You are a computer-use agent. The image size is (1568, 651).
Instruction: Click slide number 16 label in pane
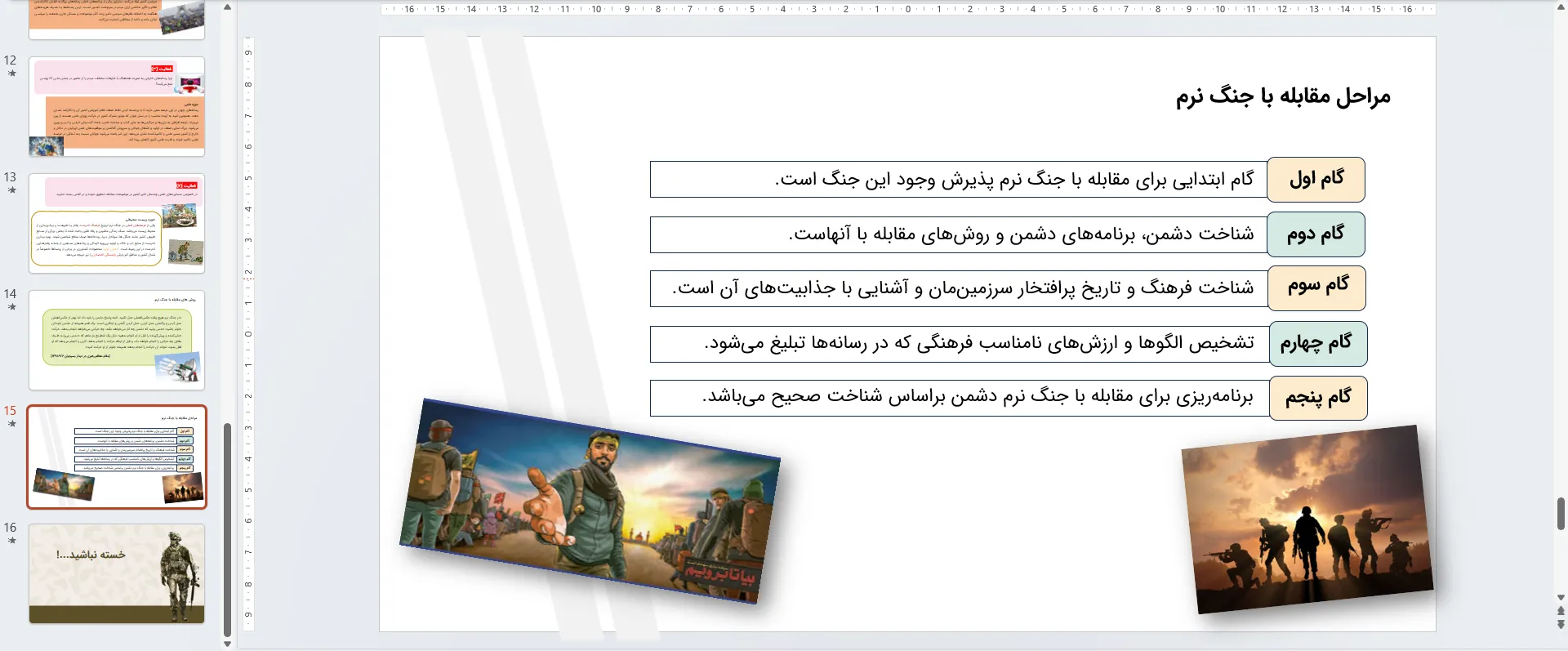[10, 528]
